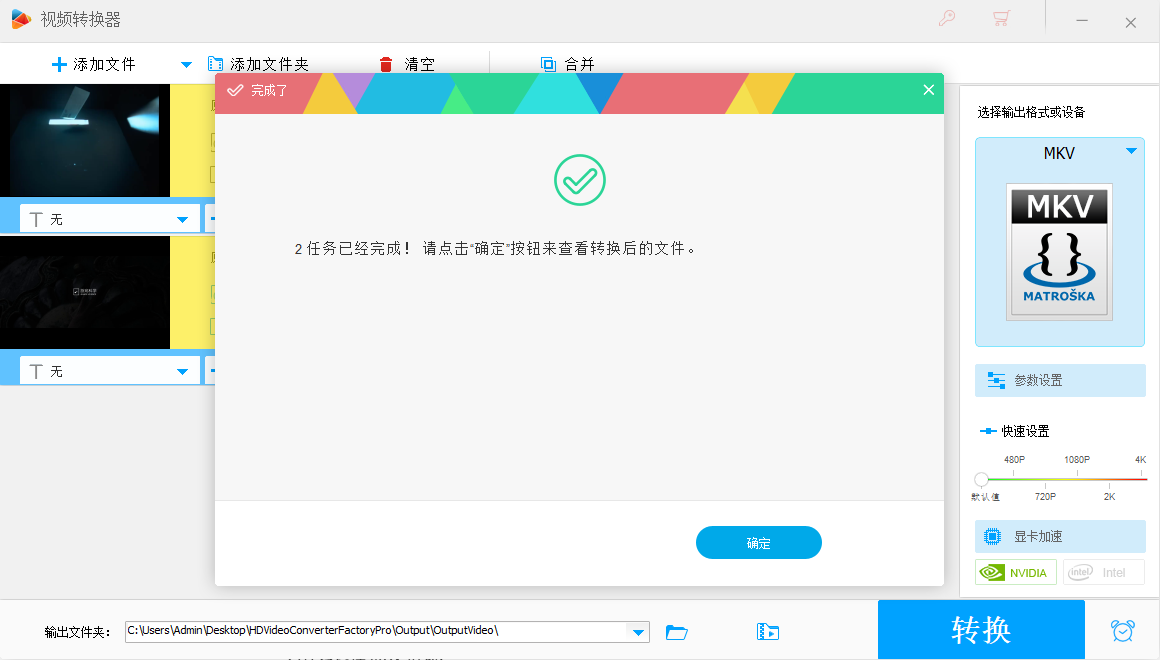Click the registration key icon
The image size is (1160, 660).
pyautogui.click(x=946, y=19)
